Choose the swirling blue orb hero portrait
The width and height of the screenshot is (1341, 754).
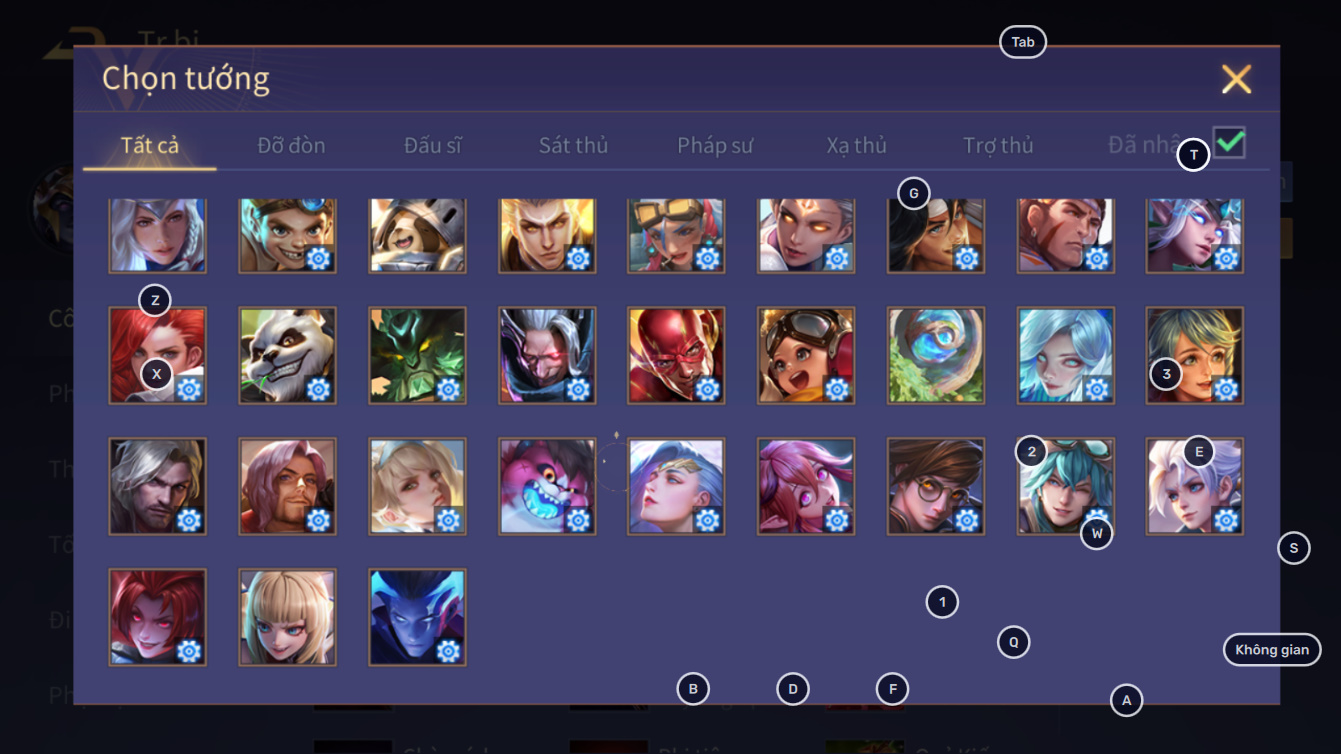click(936, 355)
